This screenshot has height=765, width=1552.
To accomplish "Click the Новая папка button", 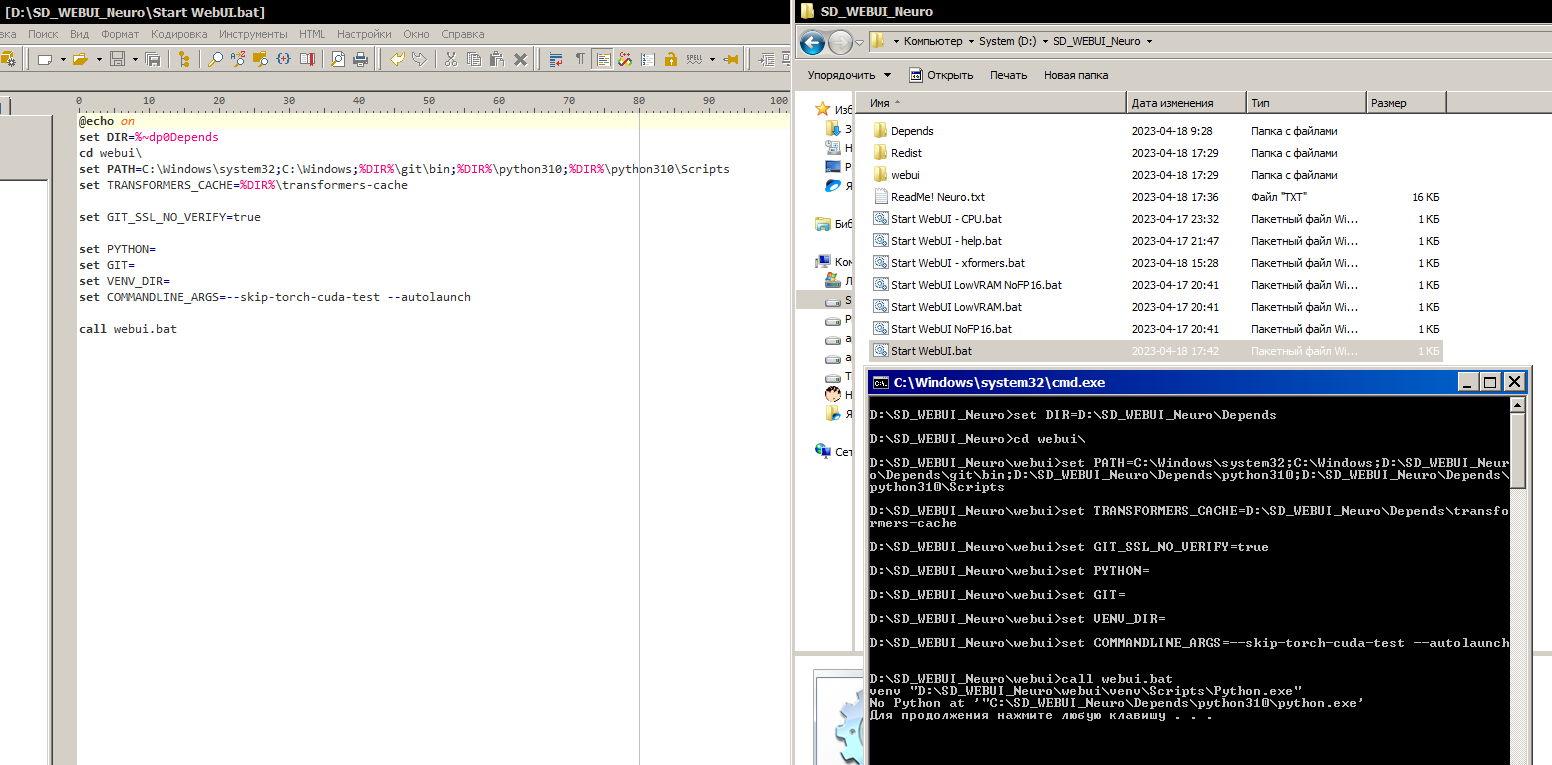I will (1075, 75).
